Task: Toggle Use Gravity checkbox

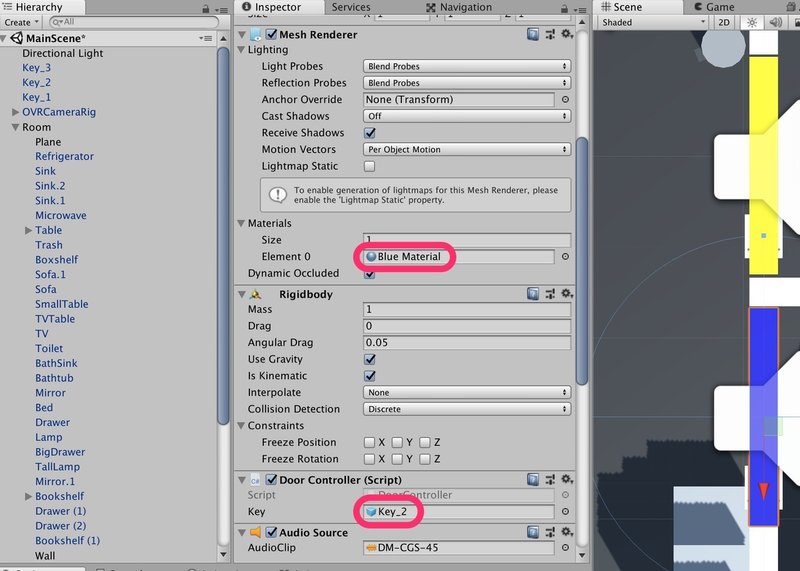Action: tap(370, 359)
